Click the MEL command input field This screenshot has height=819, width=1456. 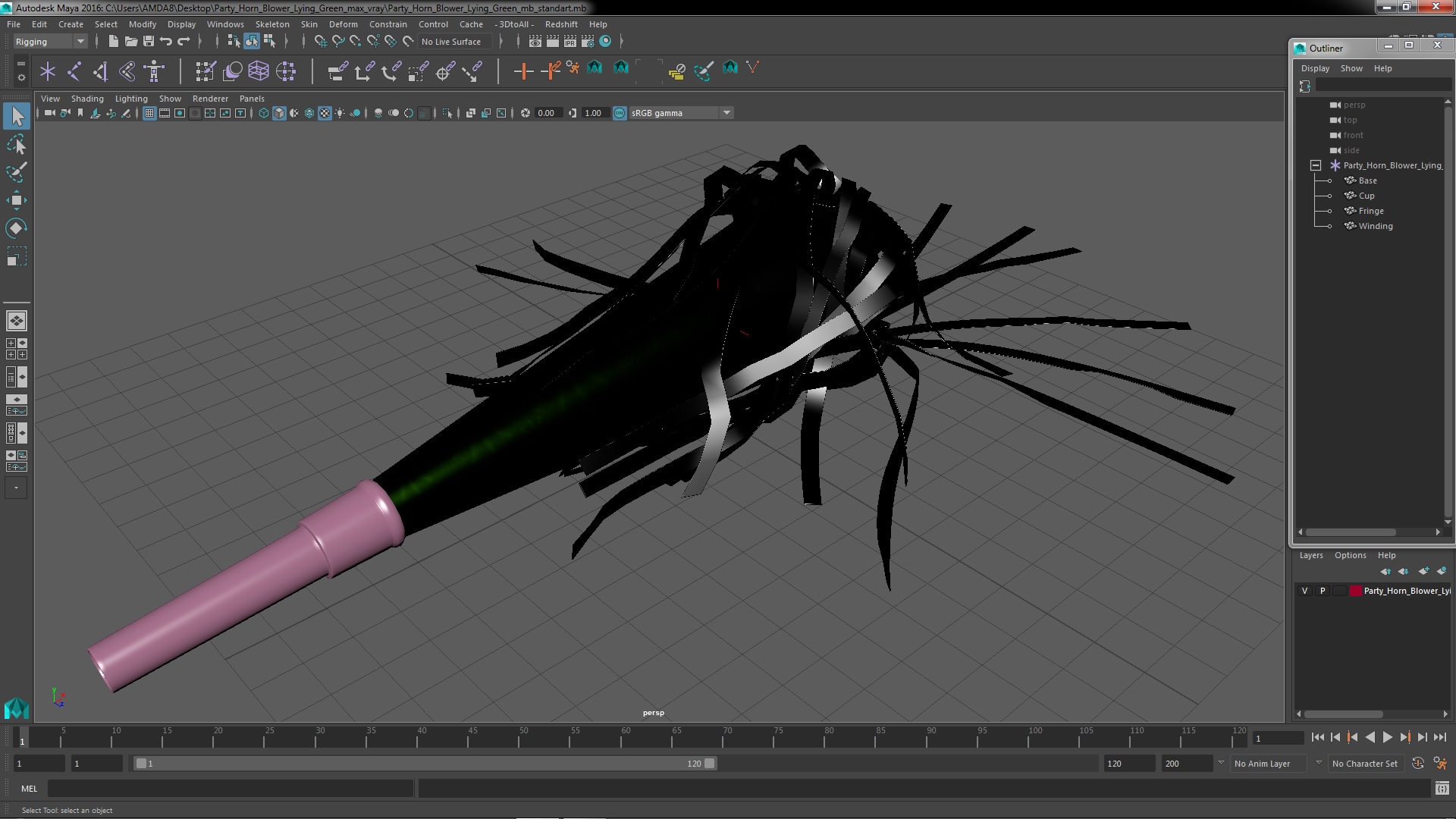231,789
